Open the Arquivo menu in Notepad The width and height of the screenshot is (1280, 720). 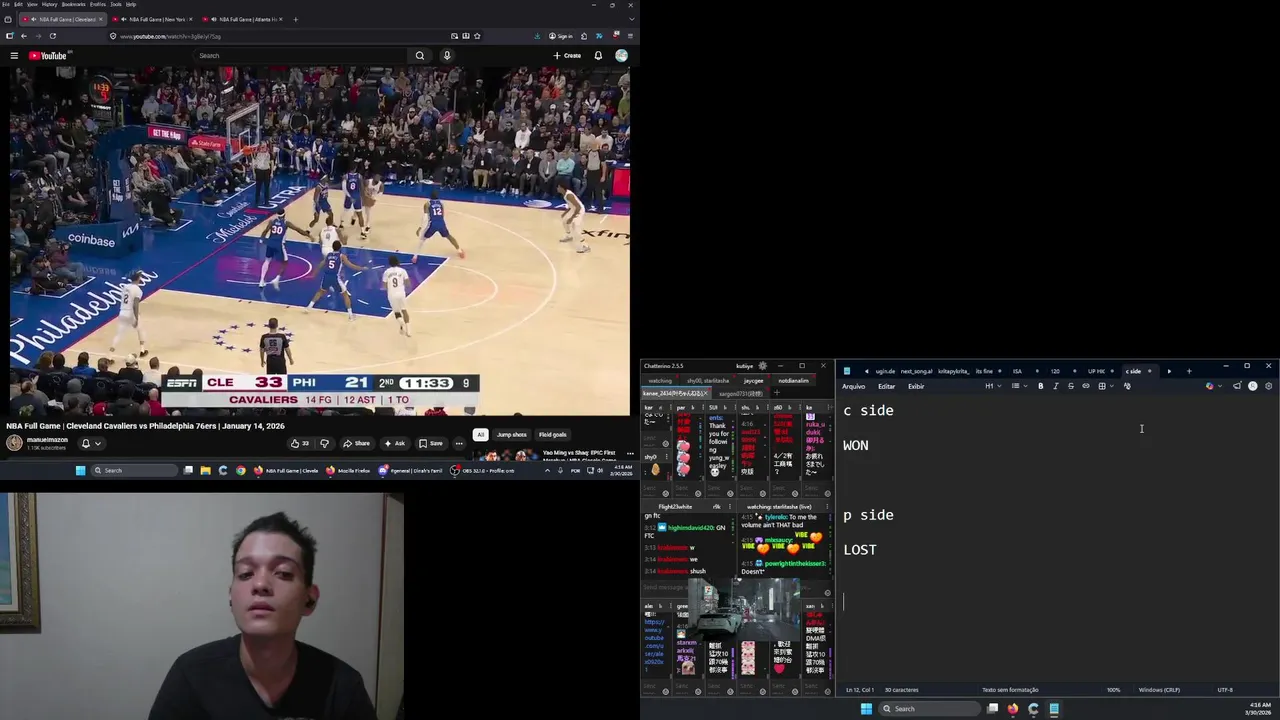pos(853,386)
